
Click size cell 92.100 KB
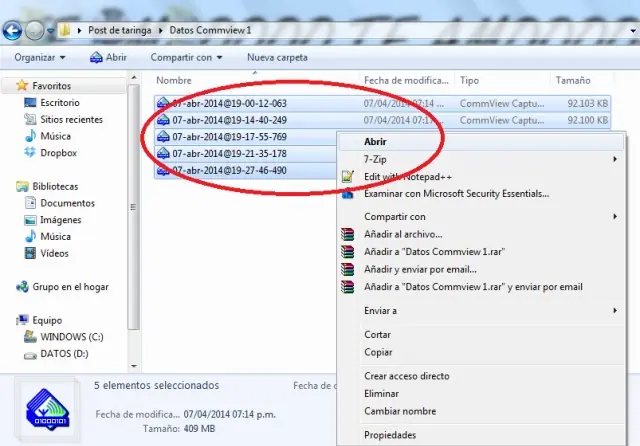(587, 120)
